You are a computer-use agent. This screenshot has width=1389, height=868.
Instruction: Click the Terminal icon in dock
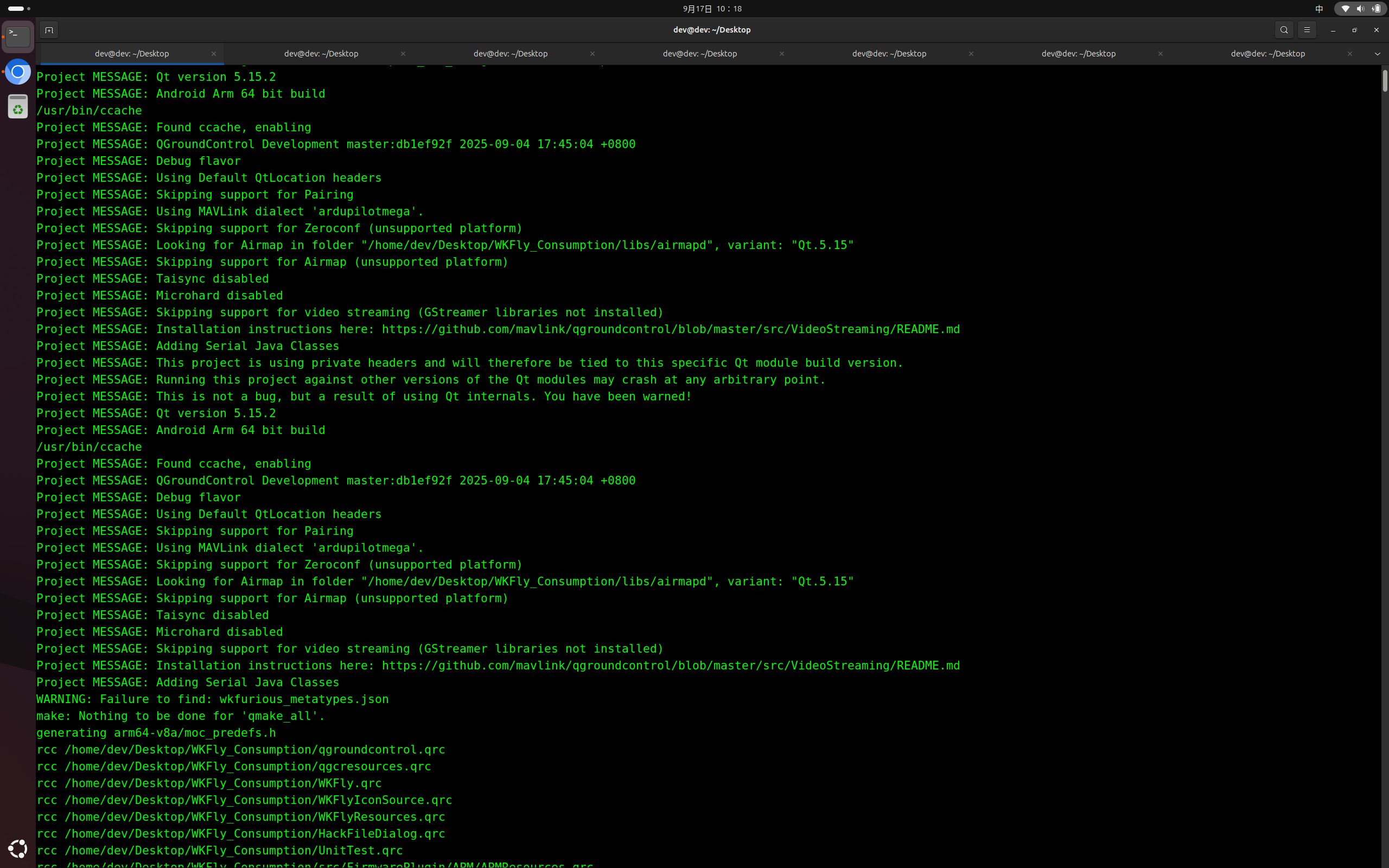18,36
